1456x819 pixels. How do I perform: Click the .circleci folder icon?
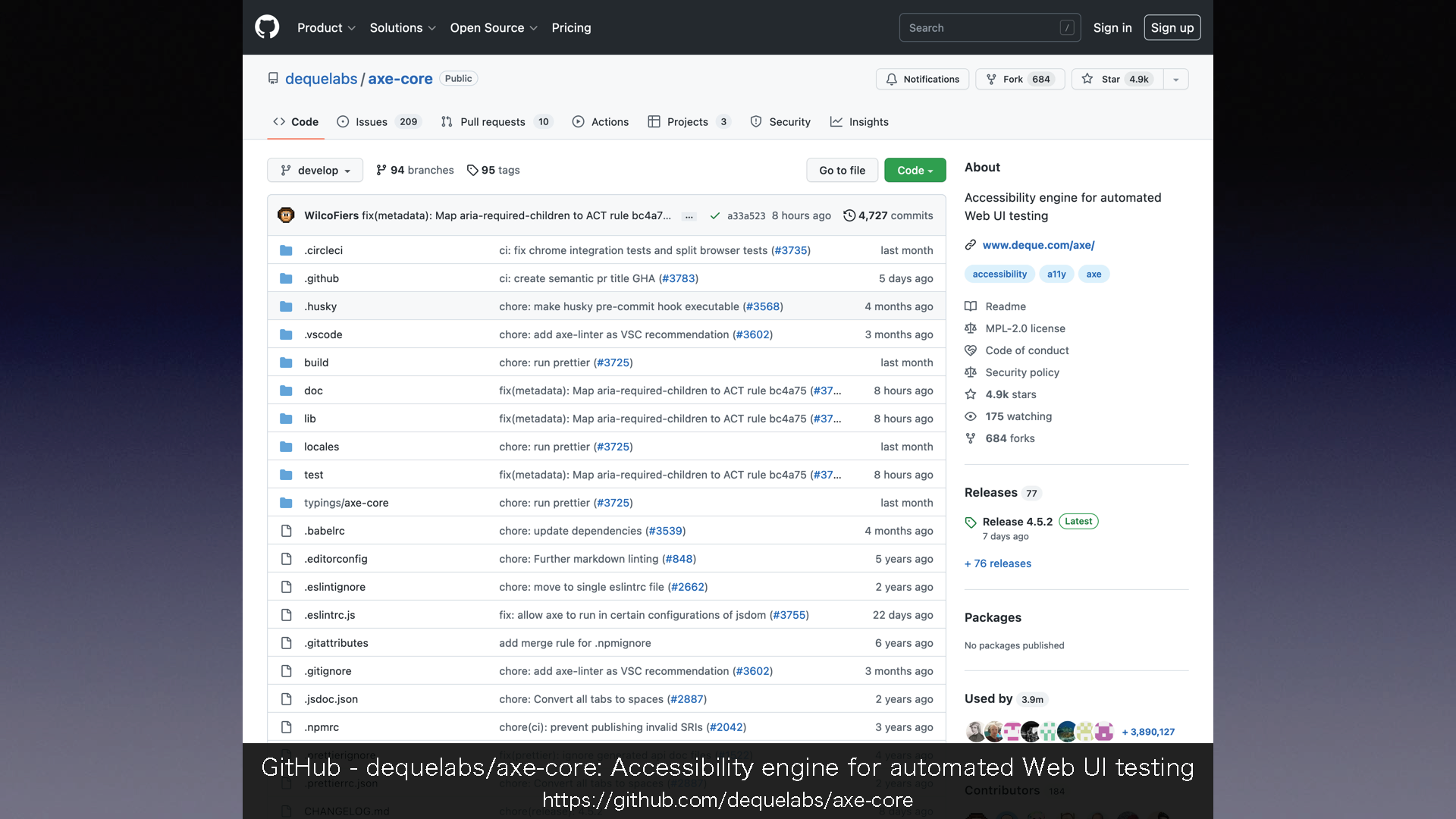point(286,250)
